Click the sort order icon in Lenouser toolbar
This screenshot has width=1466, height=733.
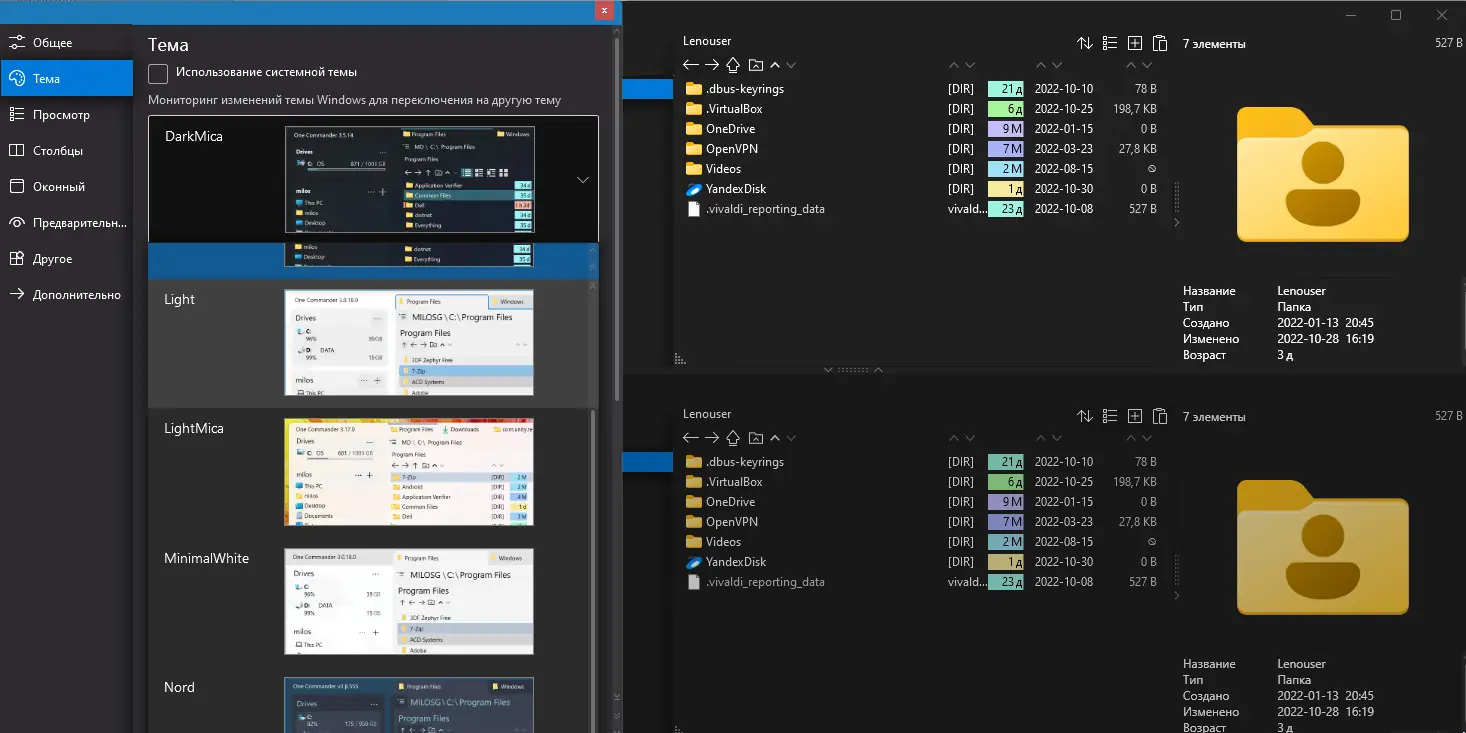pos(1085,43)
